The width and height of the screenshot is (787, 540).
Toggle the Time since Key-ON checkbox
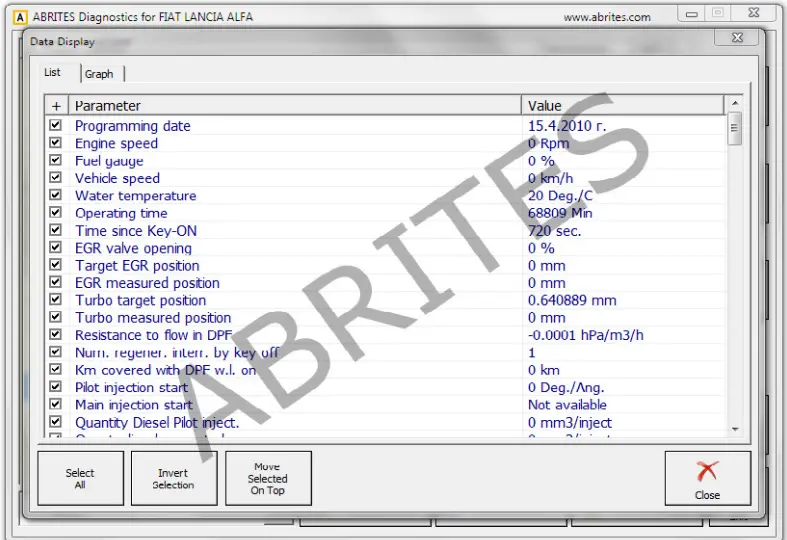(x=55, y=230)
